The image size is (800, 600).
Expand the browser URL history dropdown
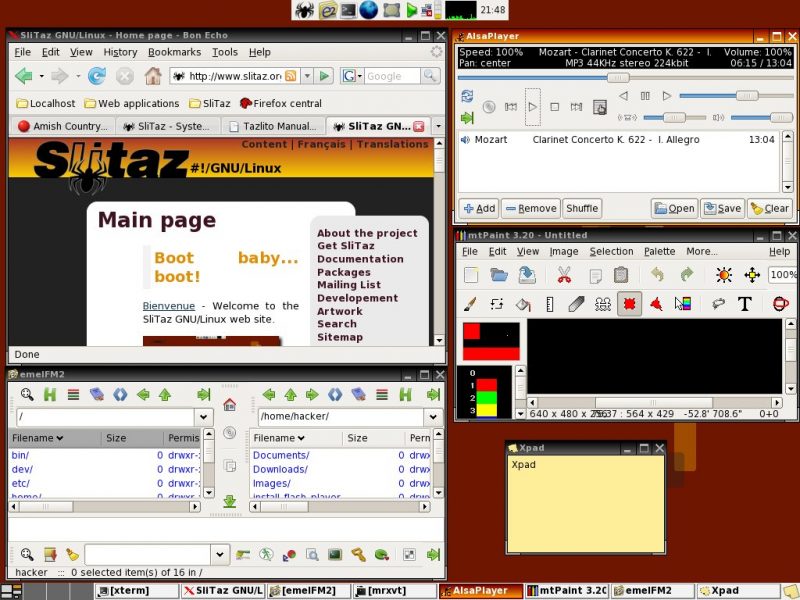pyautogui.click(x=307, y=77)
